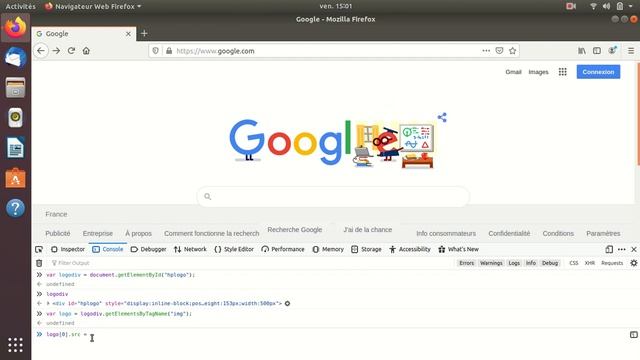Open Google apps grid icon

point(562,72)
